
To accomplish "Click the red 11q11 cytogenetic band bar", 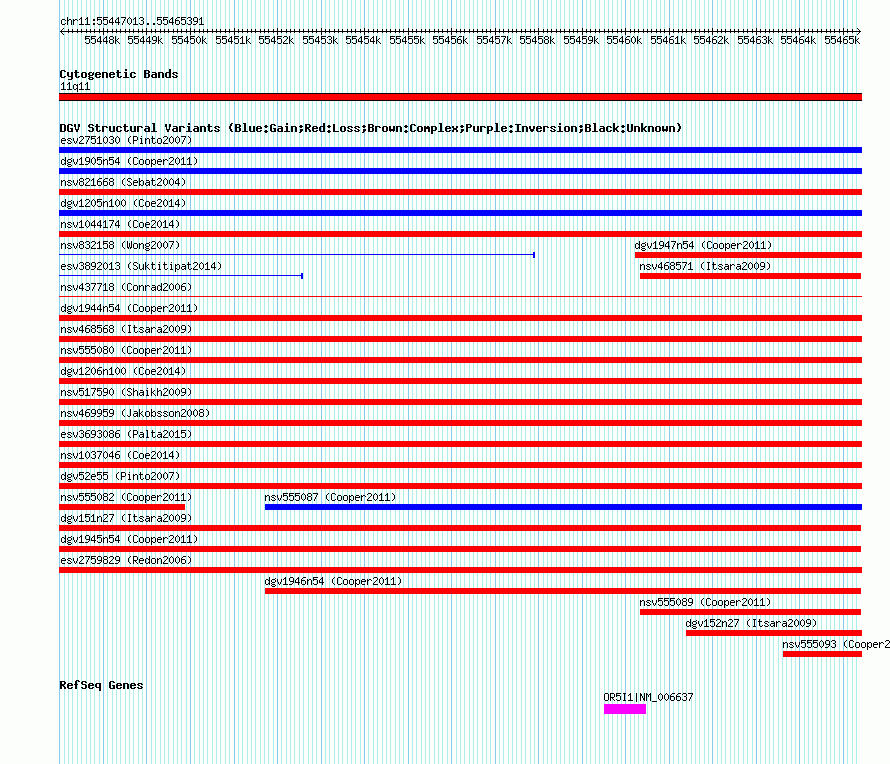I will [460, 97].
